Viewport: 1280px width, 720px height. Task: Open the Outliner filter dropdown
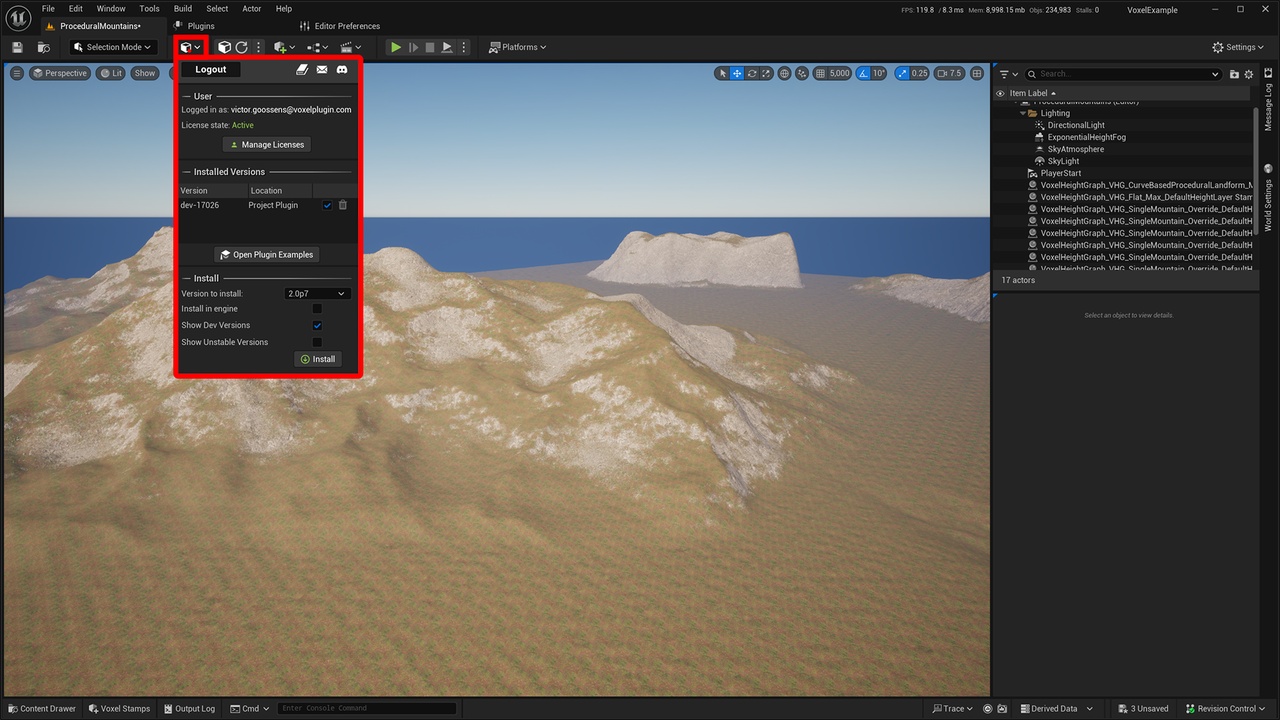[x=1008, y=74]
